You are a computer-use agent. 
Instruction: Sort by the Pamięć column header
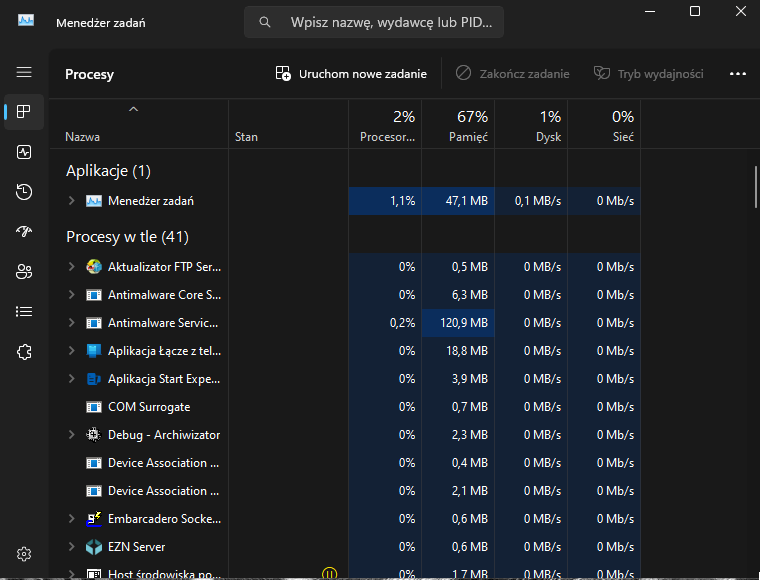[x=458, y=125]
